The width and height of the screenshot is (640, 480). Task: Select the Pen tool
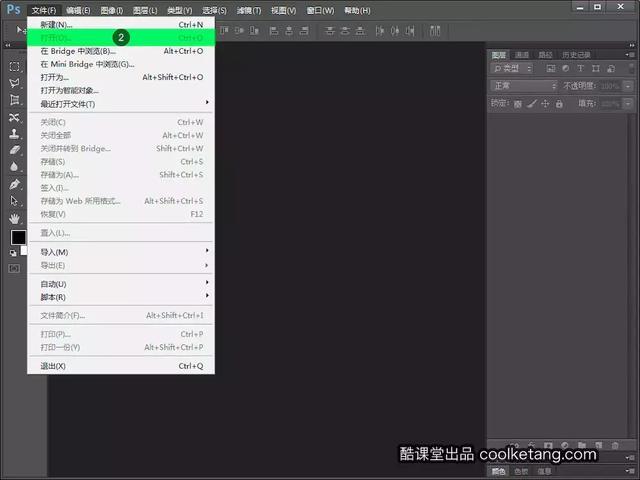click(15, 184)
